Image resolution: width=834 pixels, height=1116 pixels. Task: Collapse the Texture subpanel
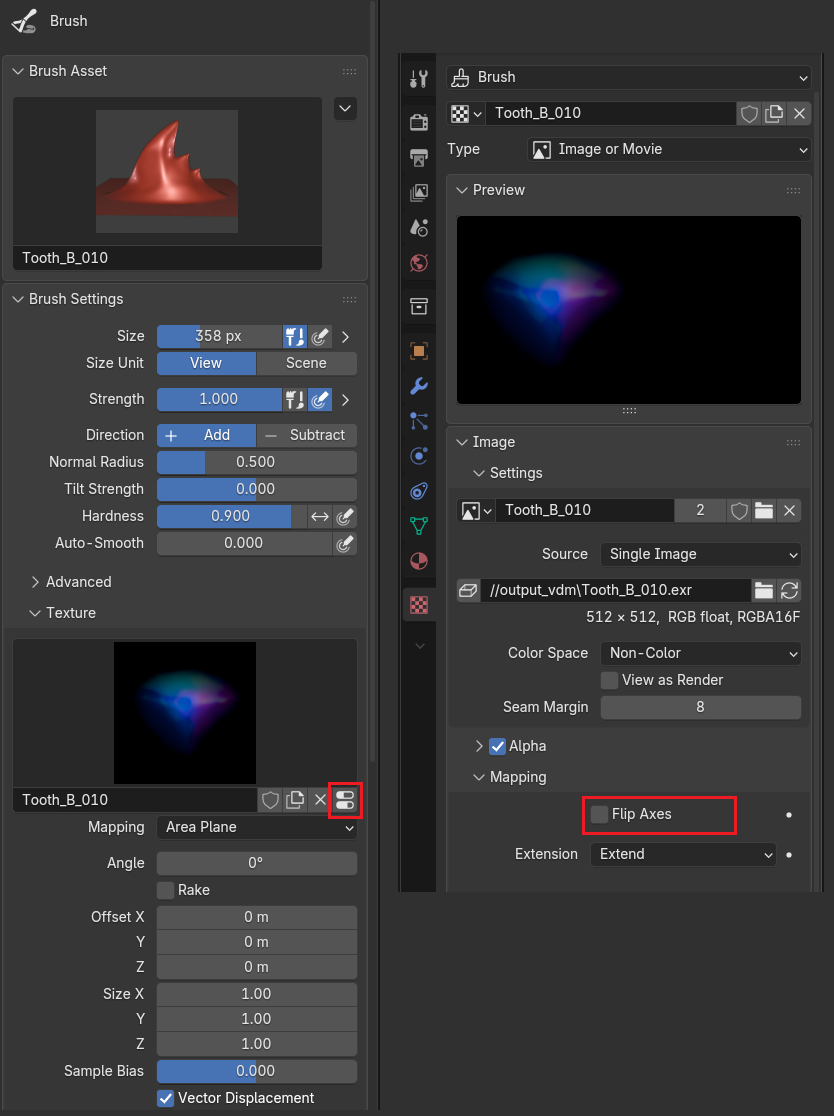tap(63, 614)
